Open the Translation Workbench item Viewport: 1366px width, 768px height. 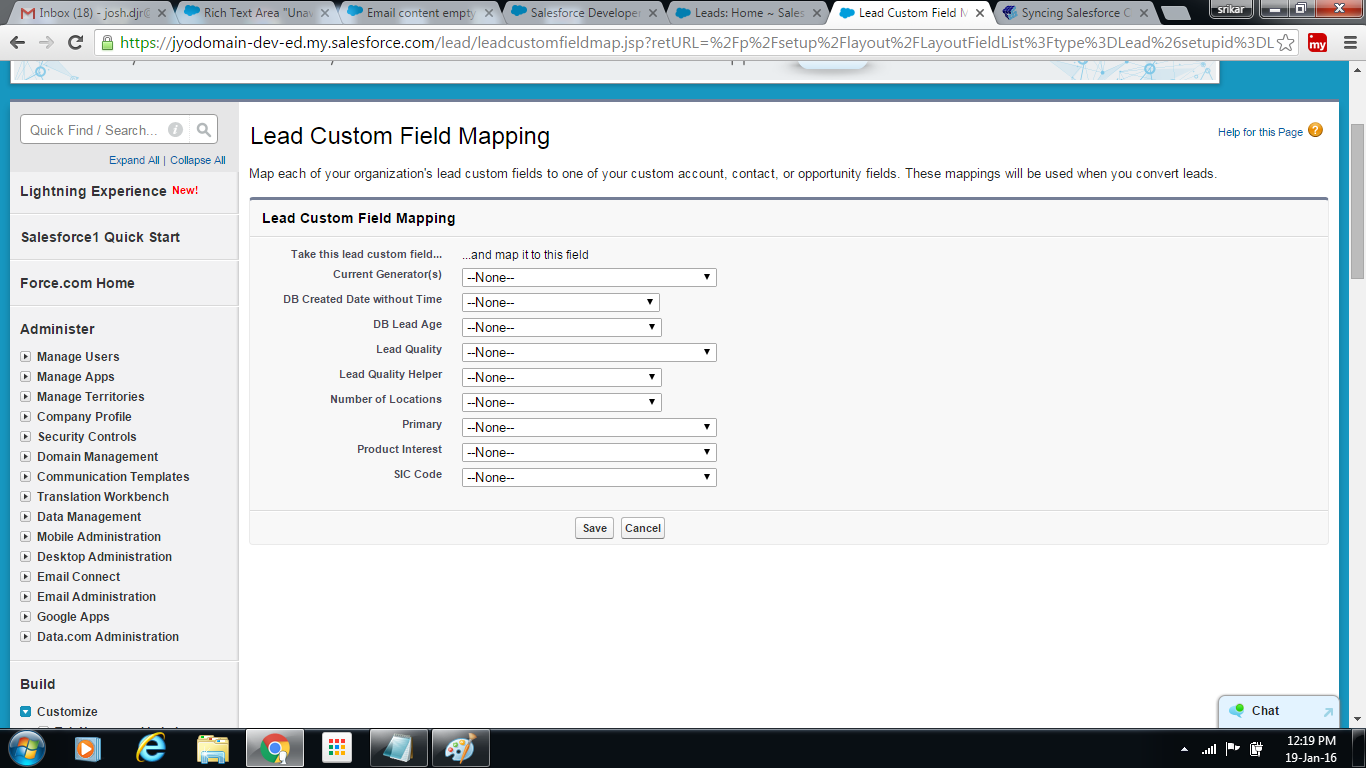tap(103, 497)
